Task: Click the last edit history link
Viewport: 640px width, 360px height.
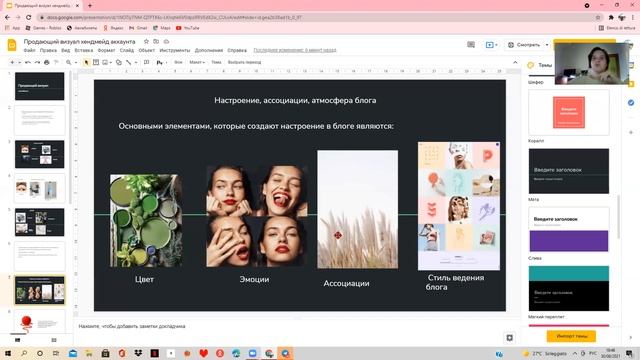Action: [295, 50]
